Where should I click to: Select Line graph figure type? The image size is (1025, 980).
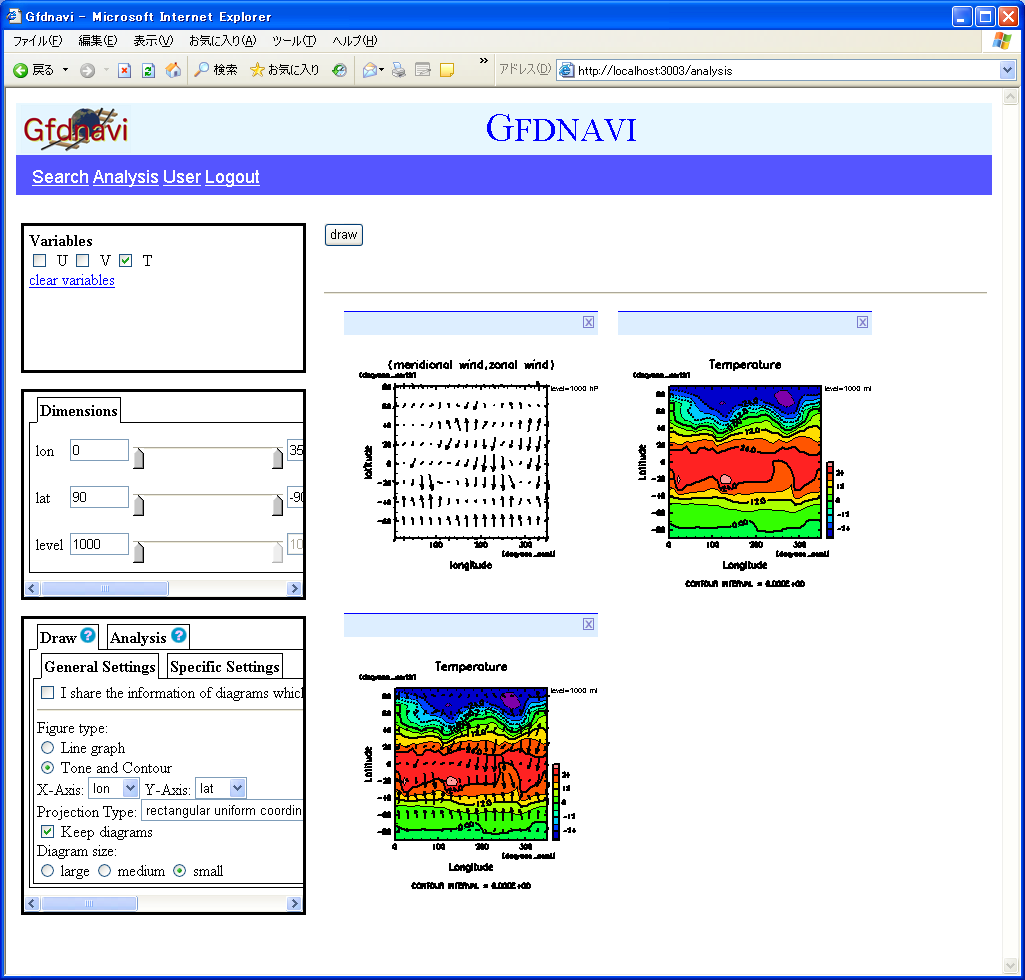pos(48,747)
